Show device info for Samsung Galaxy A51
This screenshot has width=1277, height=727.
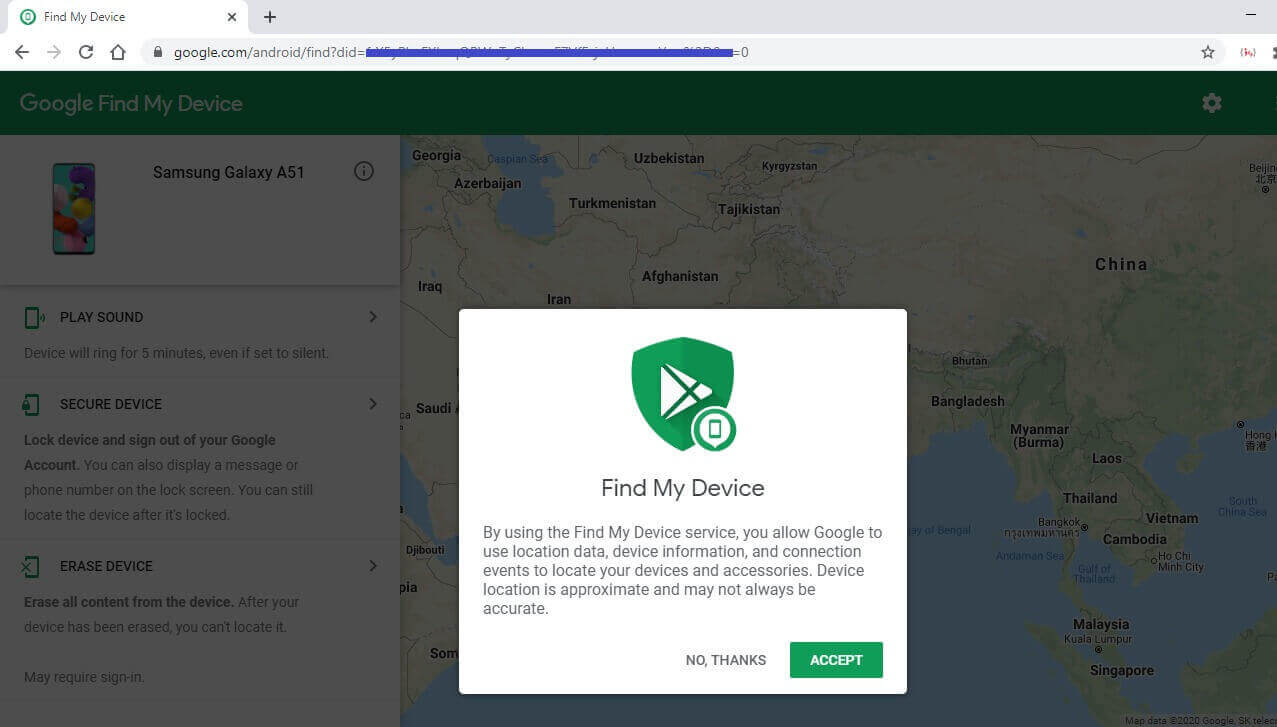click(x=364, y=171)
